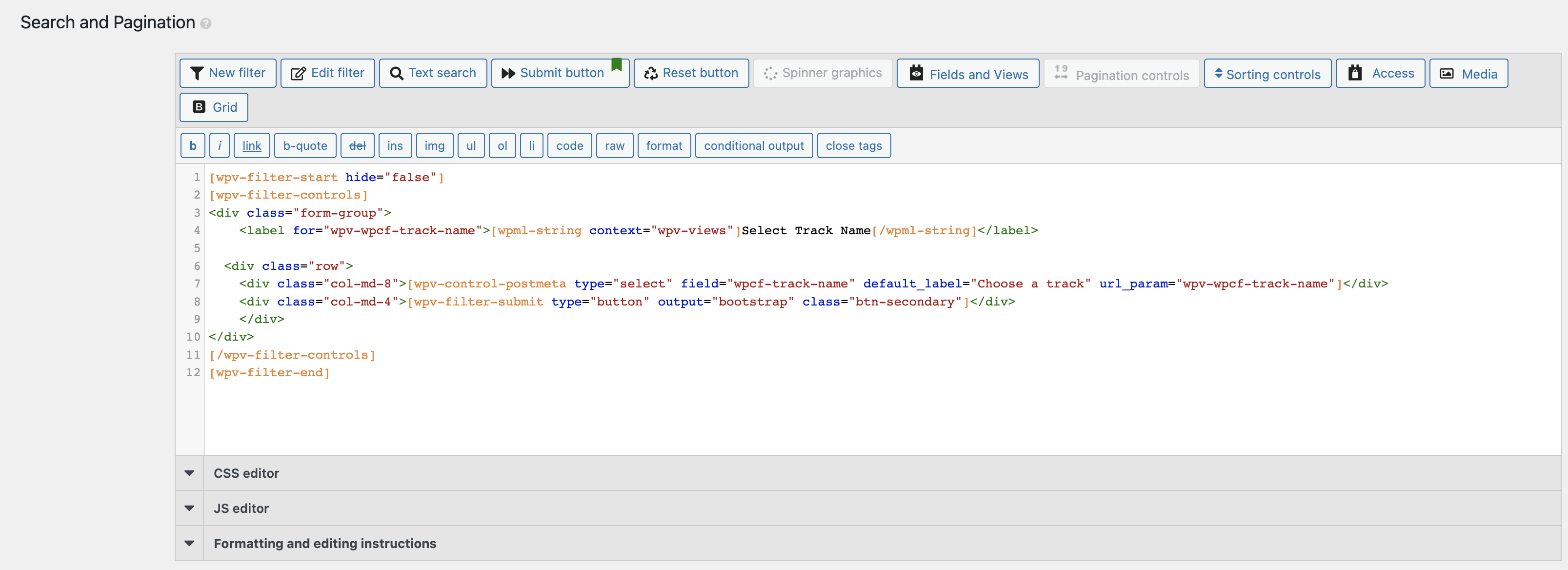This screenshot has width=1568, height=570.
Task: Click the Grid bootstrap B icon
Action: tap(199, 107)
